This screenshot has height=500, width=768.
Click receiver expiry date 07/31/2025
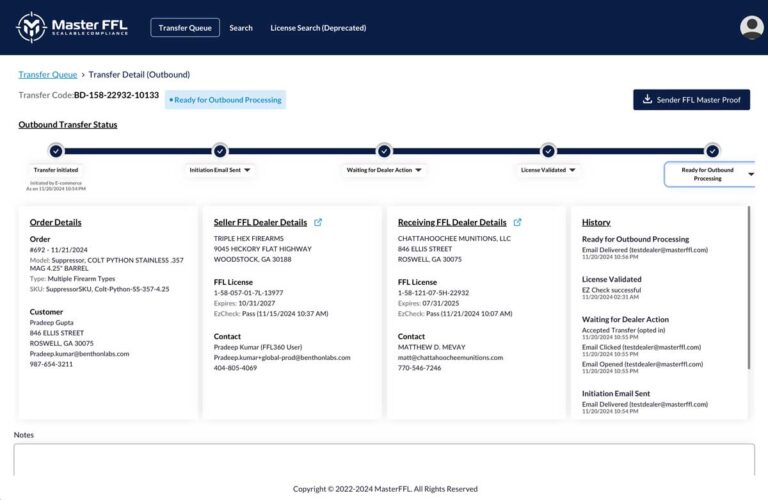coord(440,303)
